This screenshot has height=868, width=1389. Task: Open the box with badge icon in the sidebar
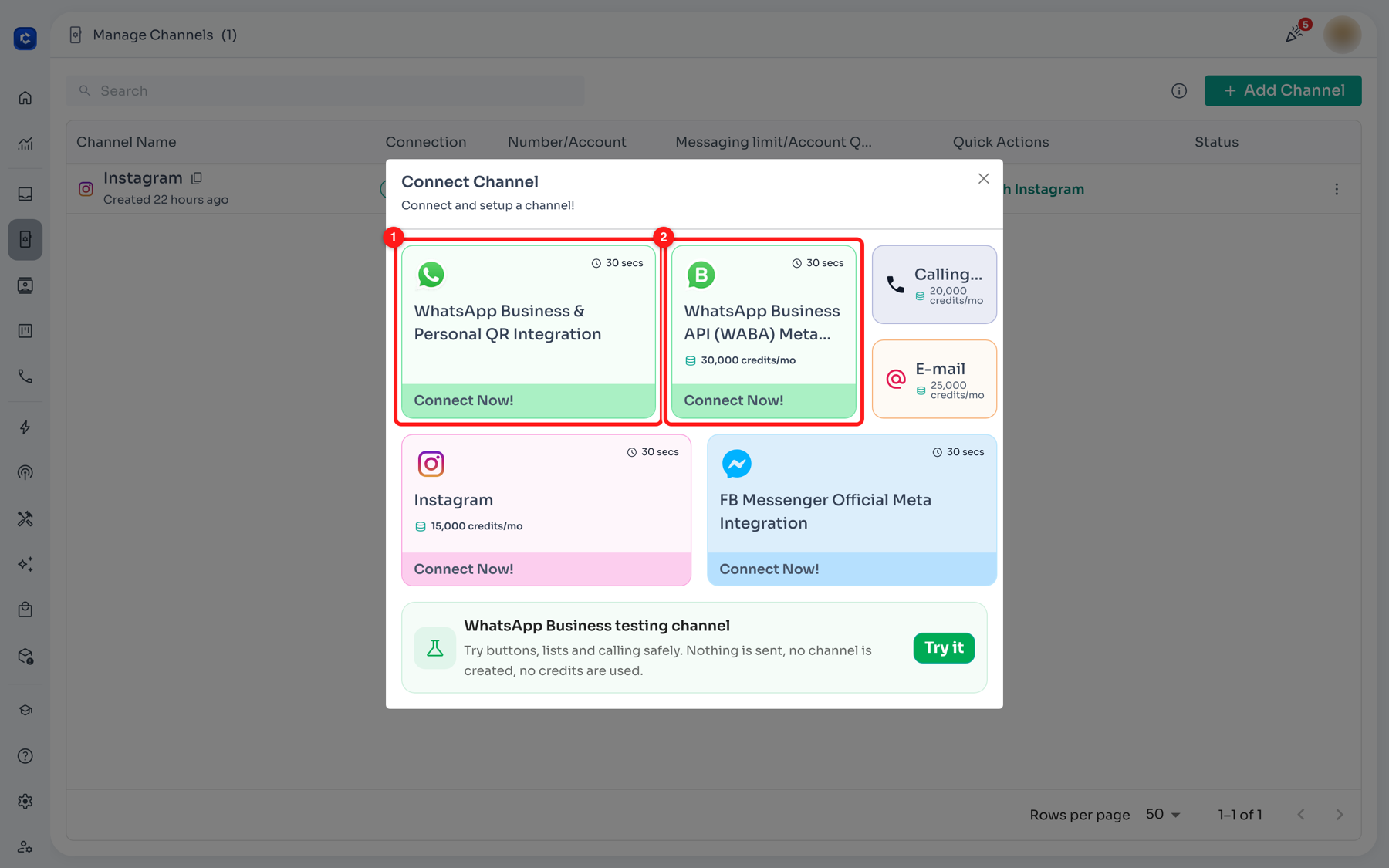point(25,656)
